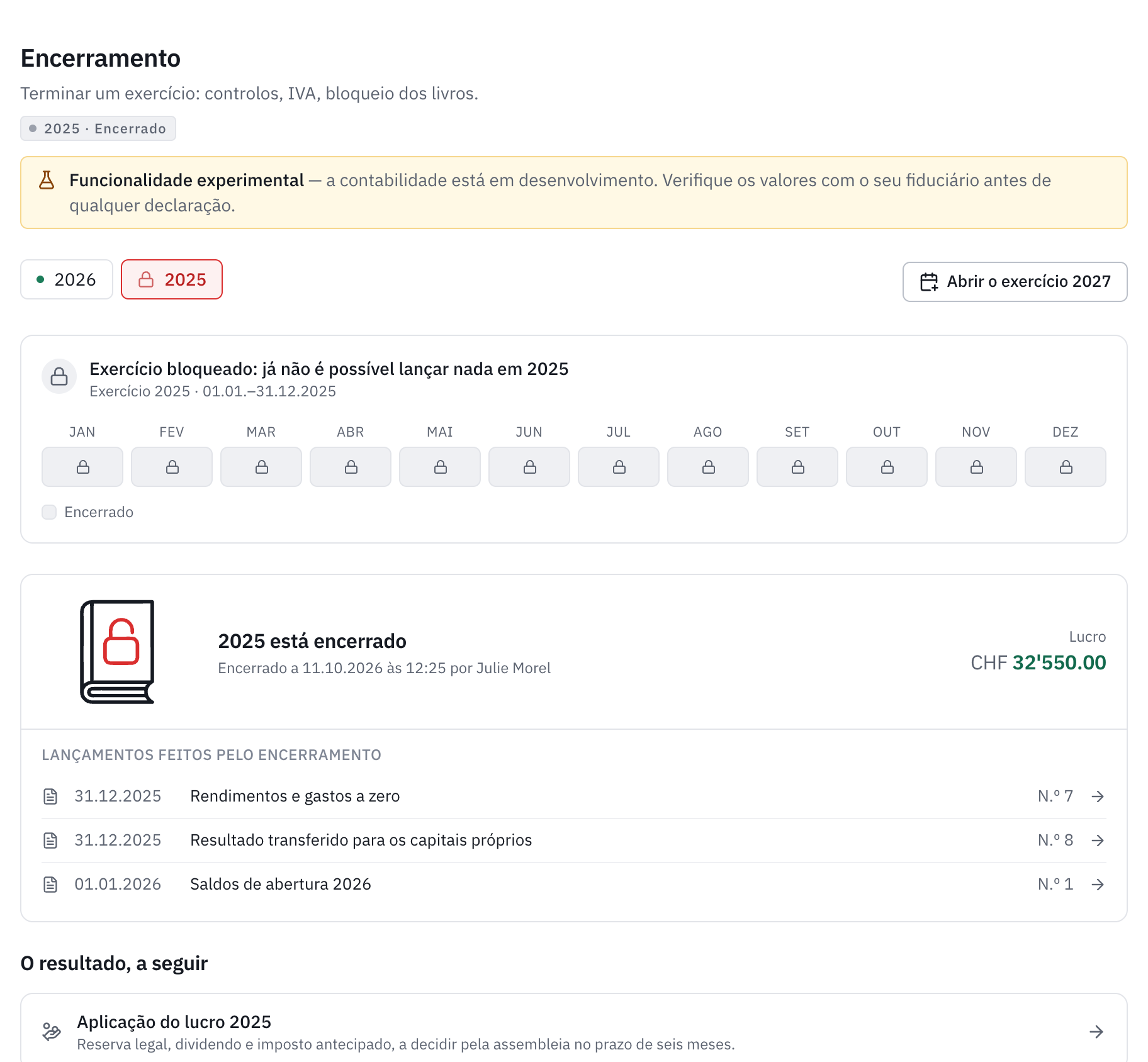Click the flask icon in experimental banner
Image resolution: width=1148 pixels, height=1062 pixels.
click(47, 181)
